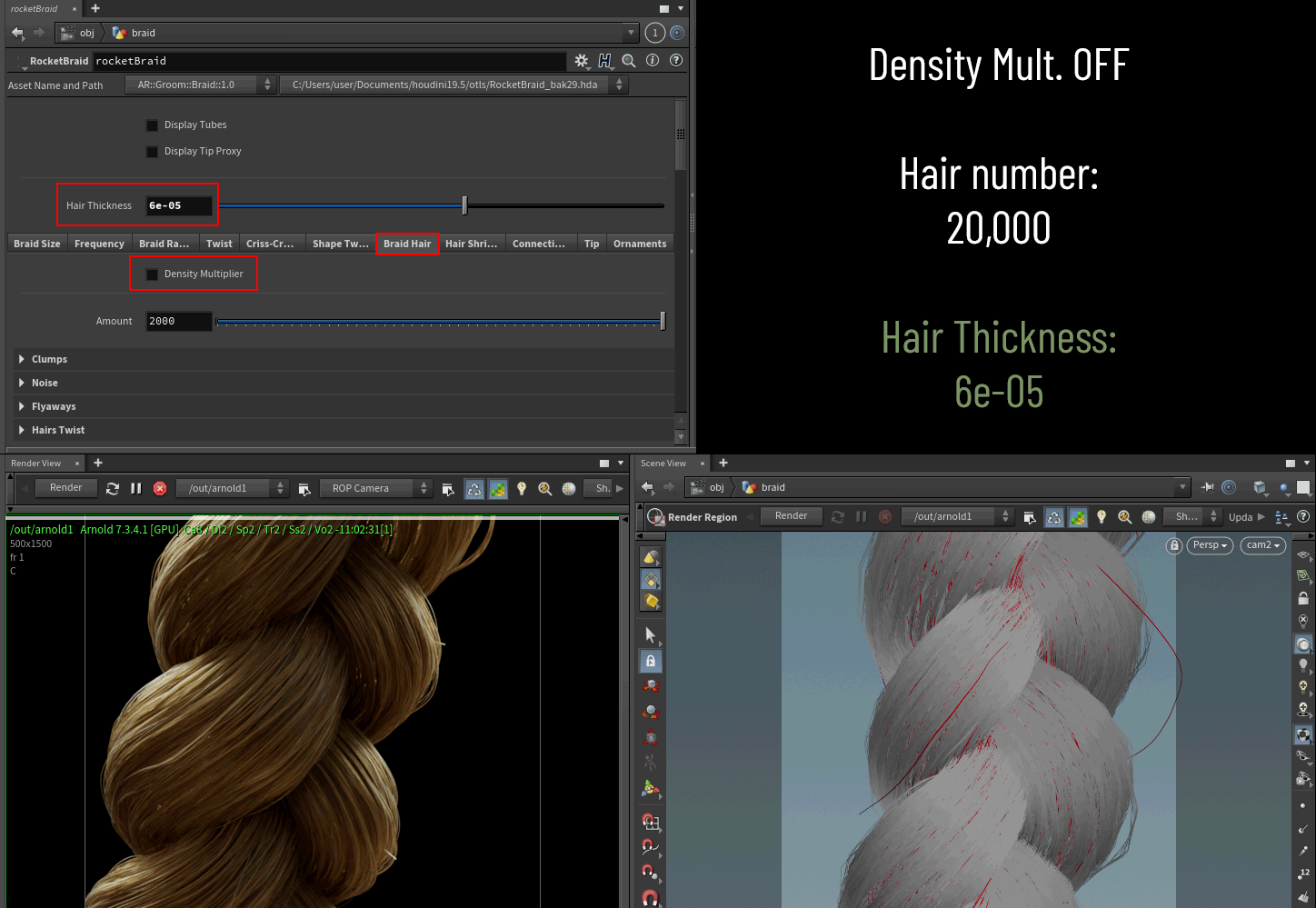Open the Braid Hair tab
The image size is (1316, 908).
point(407,244)
